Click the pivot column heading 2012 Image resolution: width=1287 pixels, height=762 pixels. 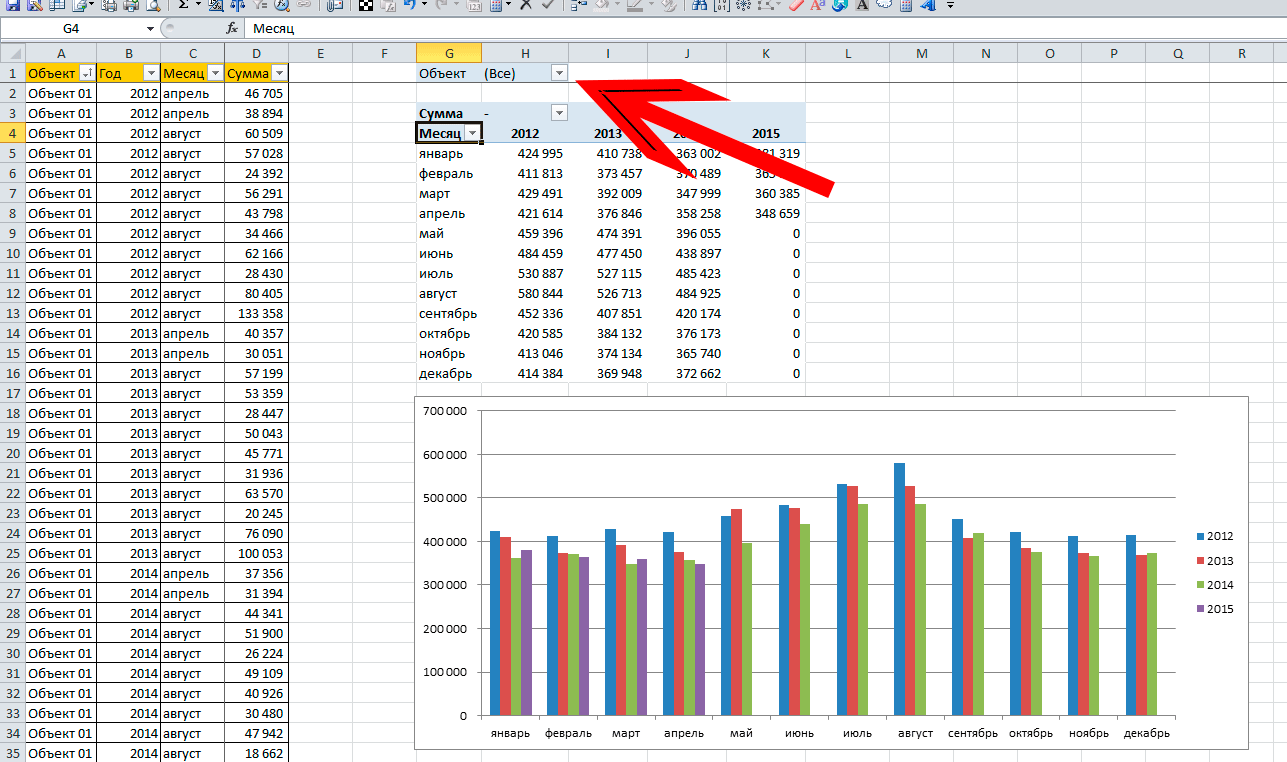coord(525,133)
